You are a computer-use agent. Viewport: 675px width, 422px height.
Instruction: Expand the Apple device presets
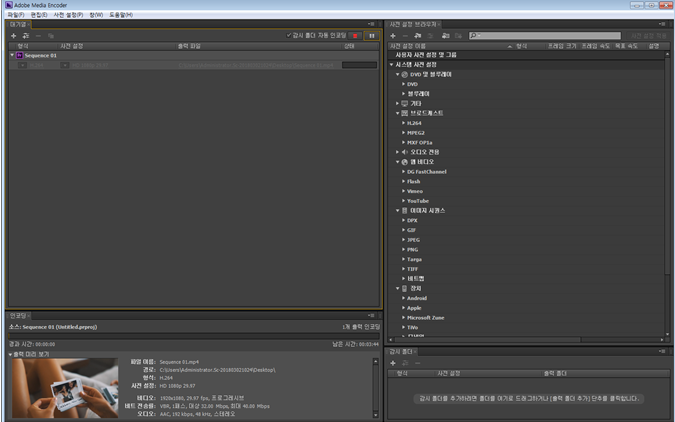[403, 308]
